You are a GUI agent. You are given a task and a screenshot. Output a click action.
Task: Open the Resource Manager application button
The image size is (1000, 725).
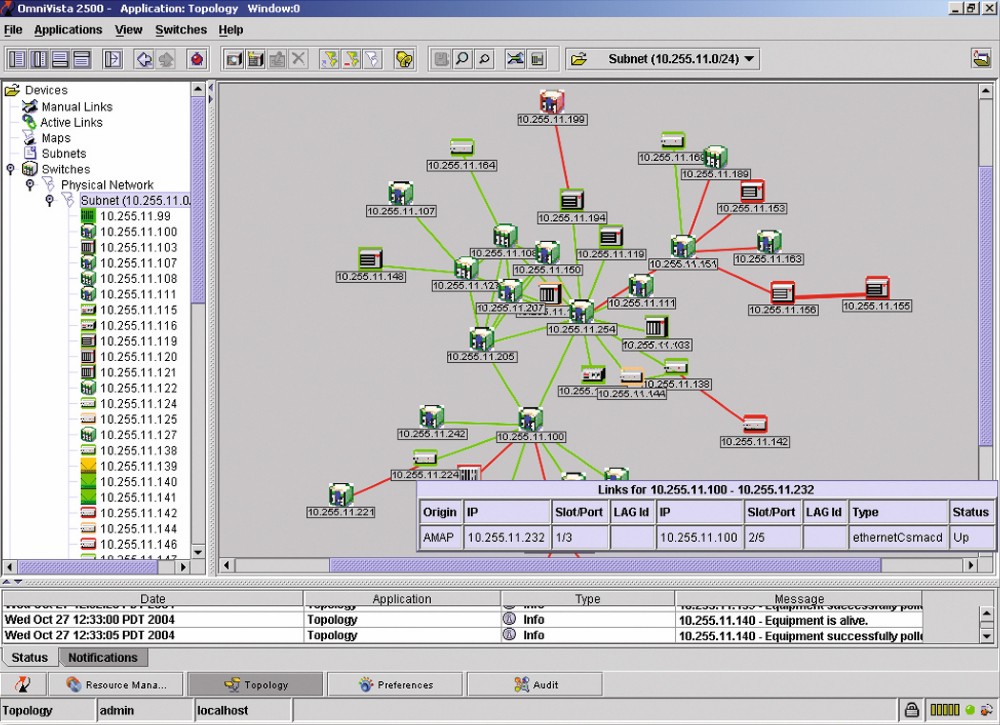point(116,685)
